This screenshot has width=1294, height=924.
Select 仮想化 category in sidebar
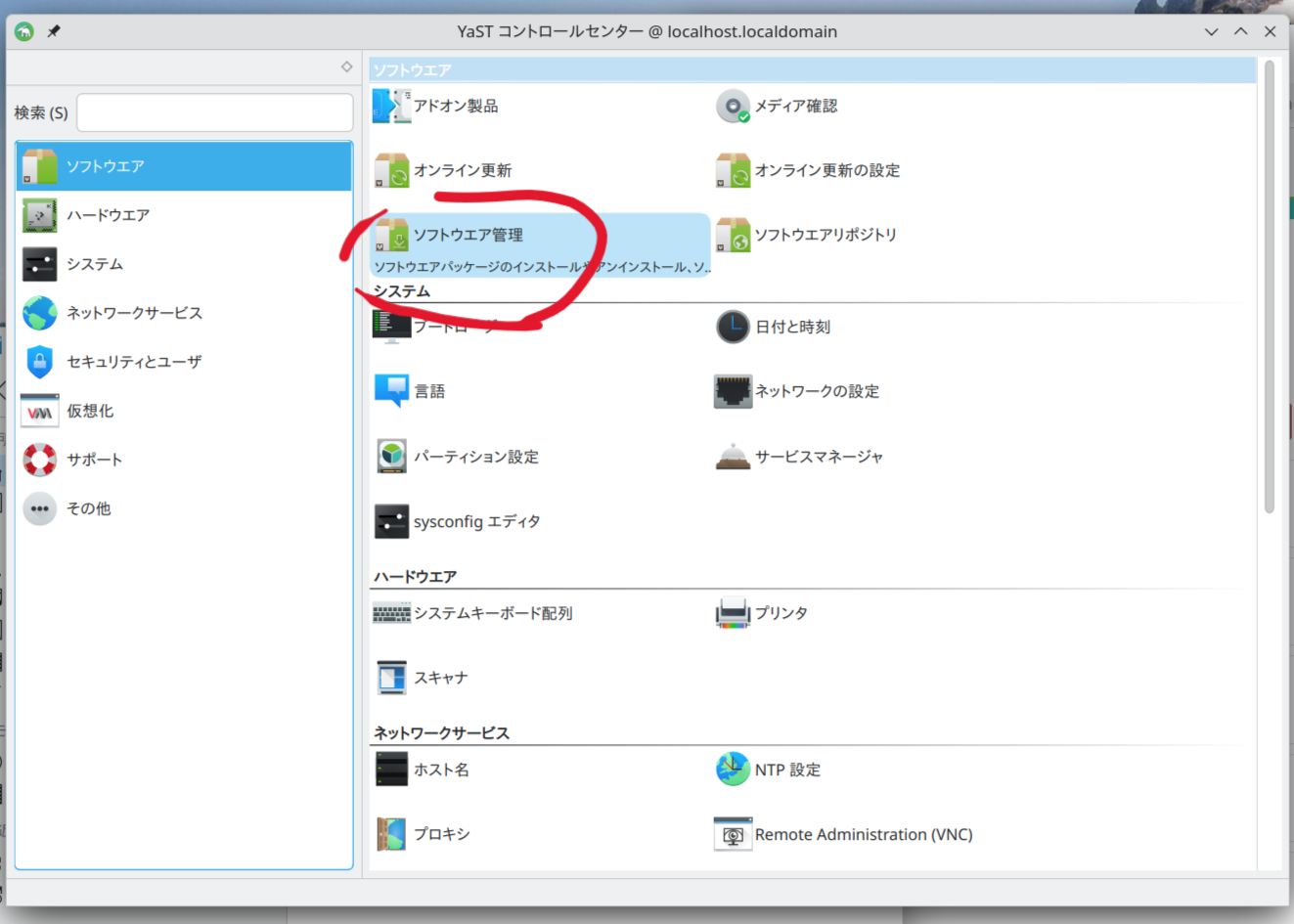[184, 411]
